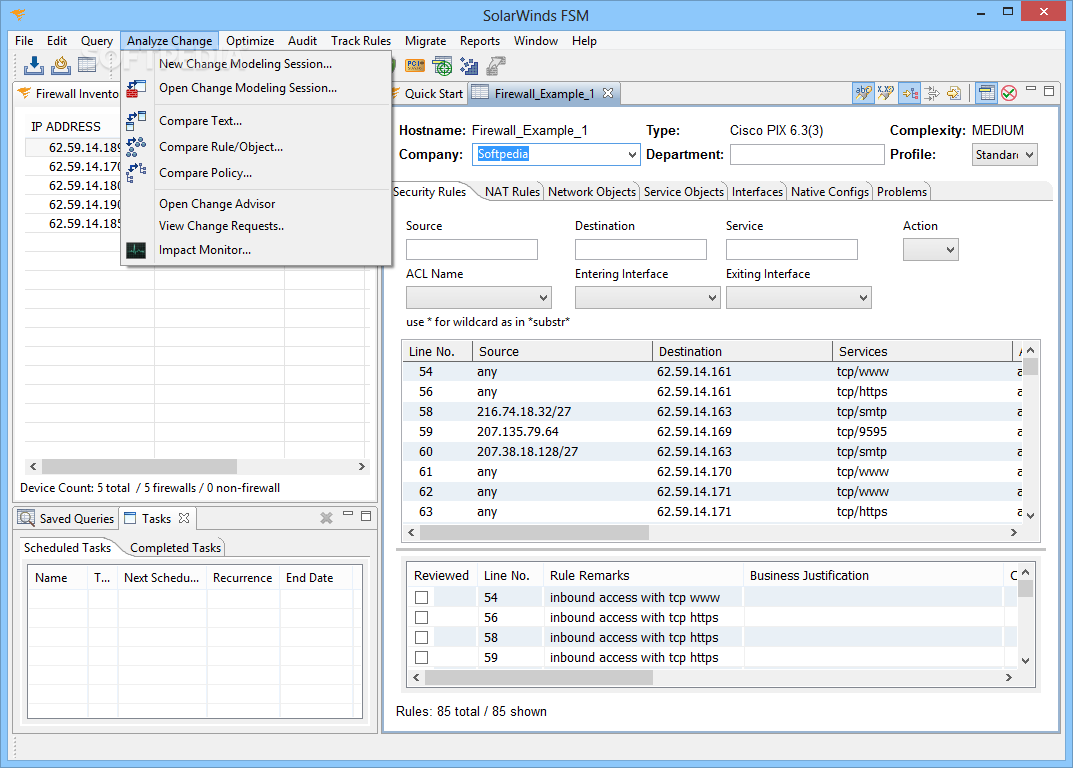Image resolution: width=1073 pixels, height=768 pixels.
Task: Sort by the Services column header
Action: click(x=921, y=352)
